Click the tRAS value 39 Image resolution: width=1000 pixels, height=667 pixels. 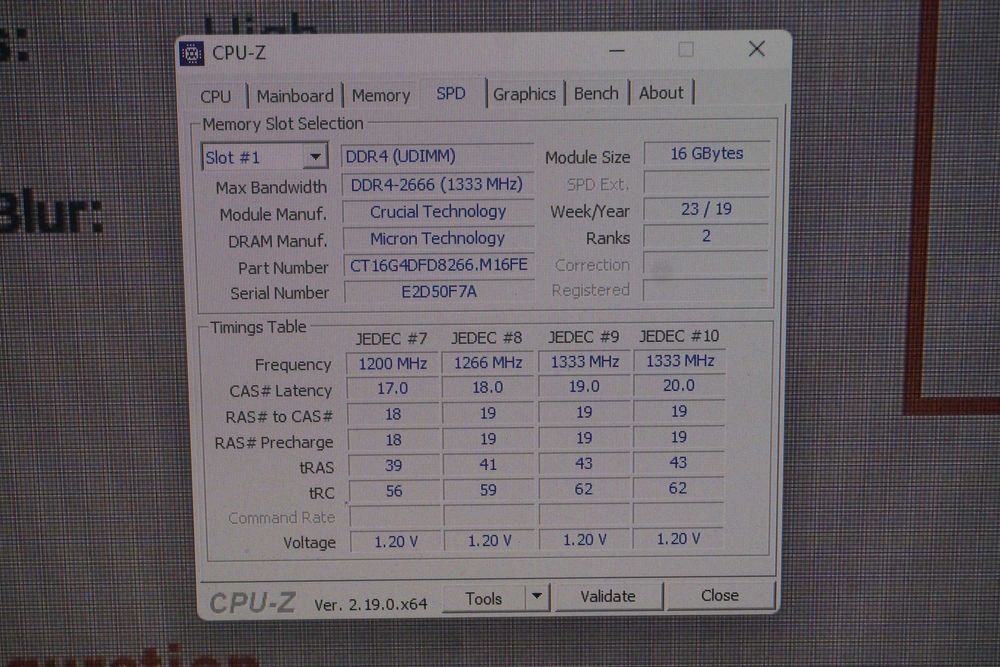point(393,465)
